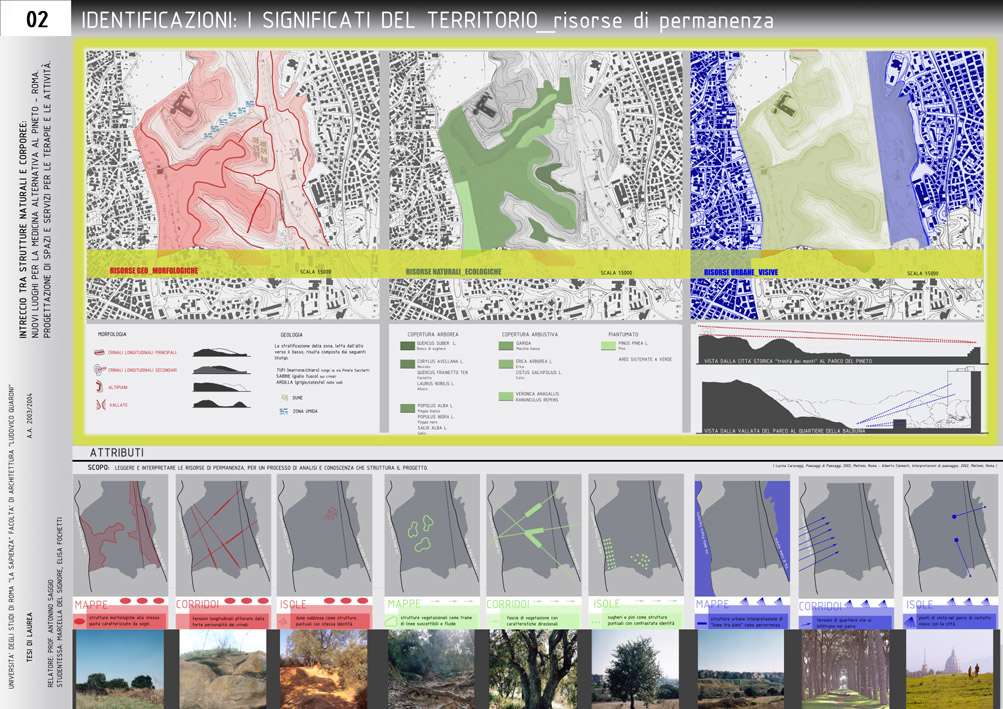Click the ATTRIBUTI section heading
1003x709 pixels.
(x=117, y=452)
